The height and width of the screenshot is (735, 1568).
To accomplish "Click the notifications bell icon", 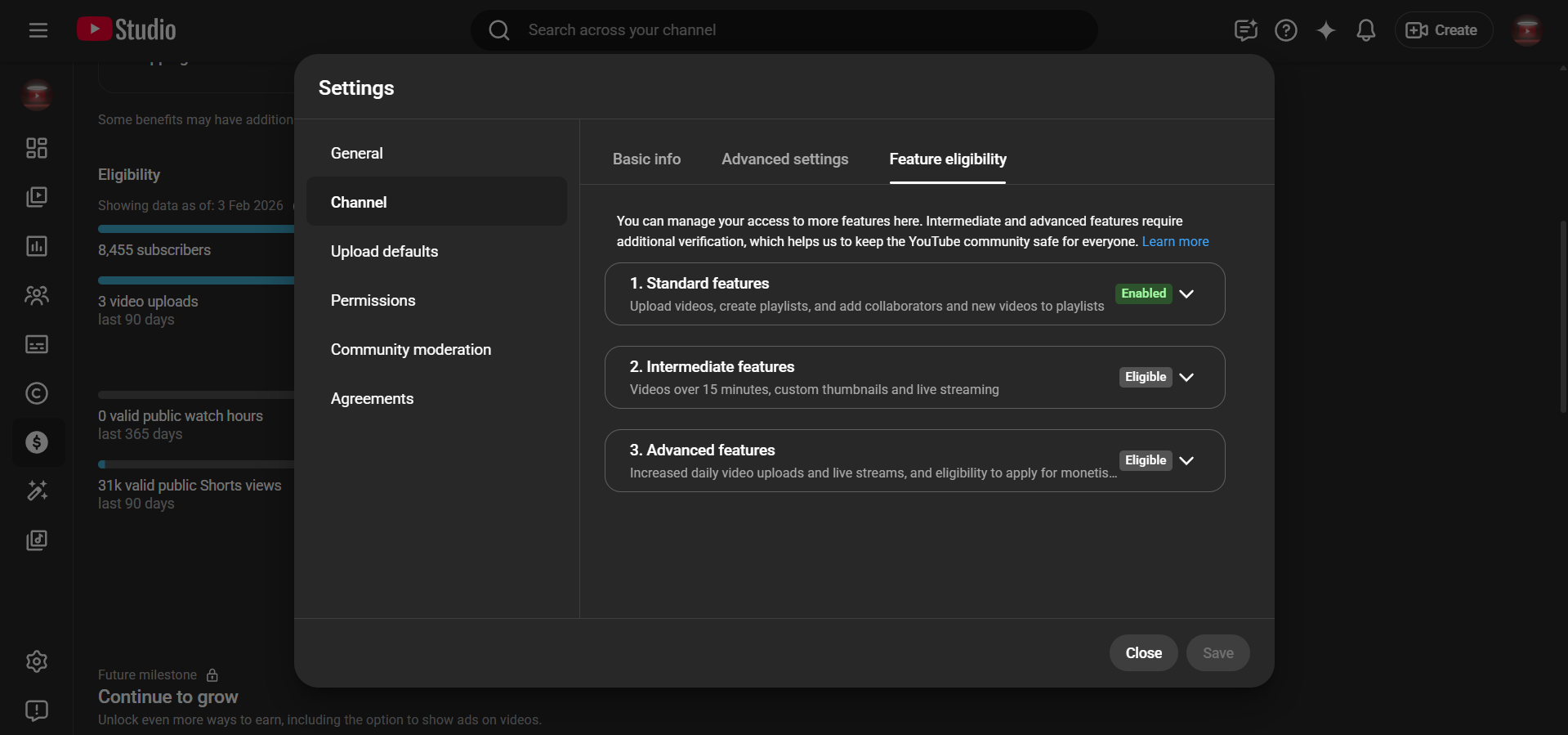I will 1365,30.
